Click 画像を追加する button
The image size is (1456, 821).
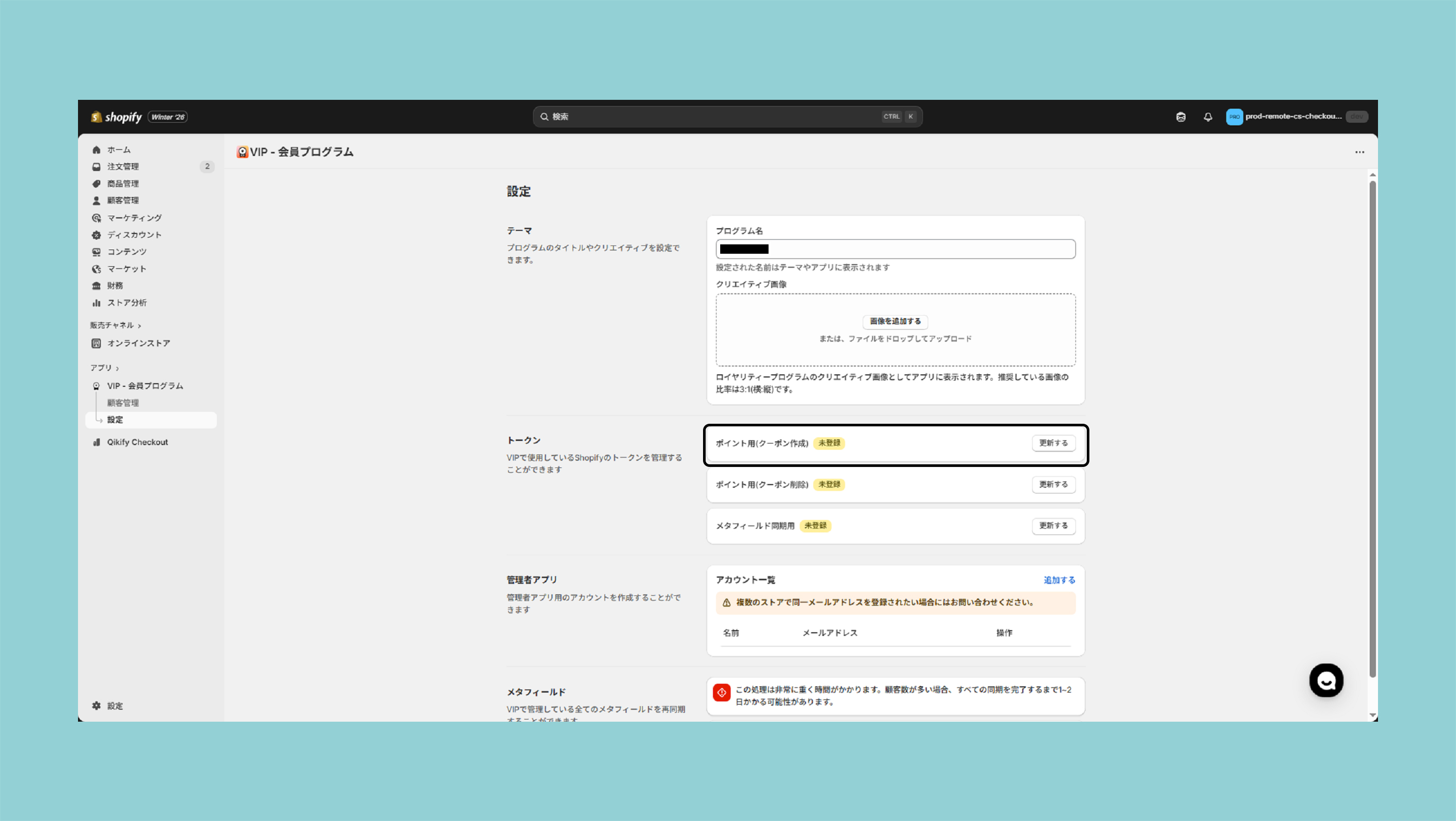pyautogui.click(x=895, y=321)
